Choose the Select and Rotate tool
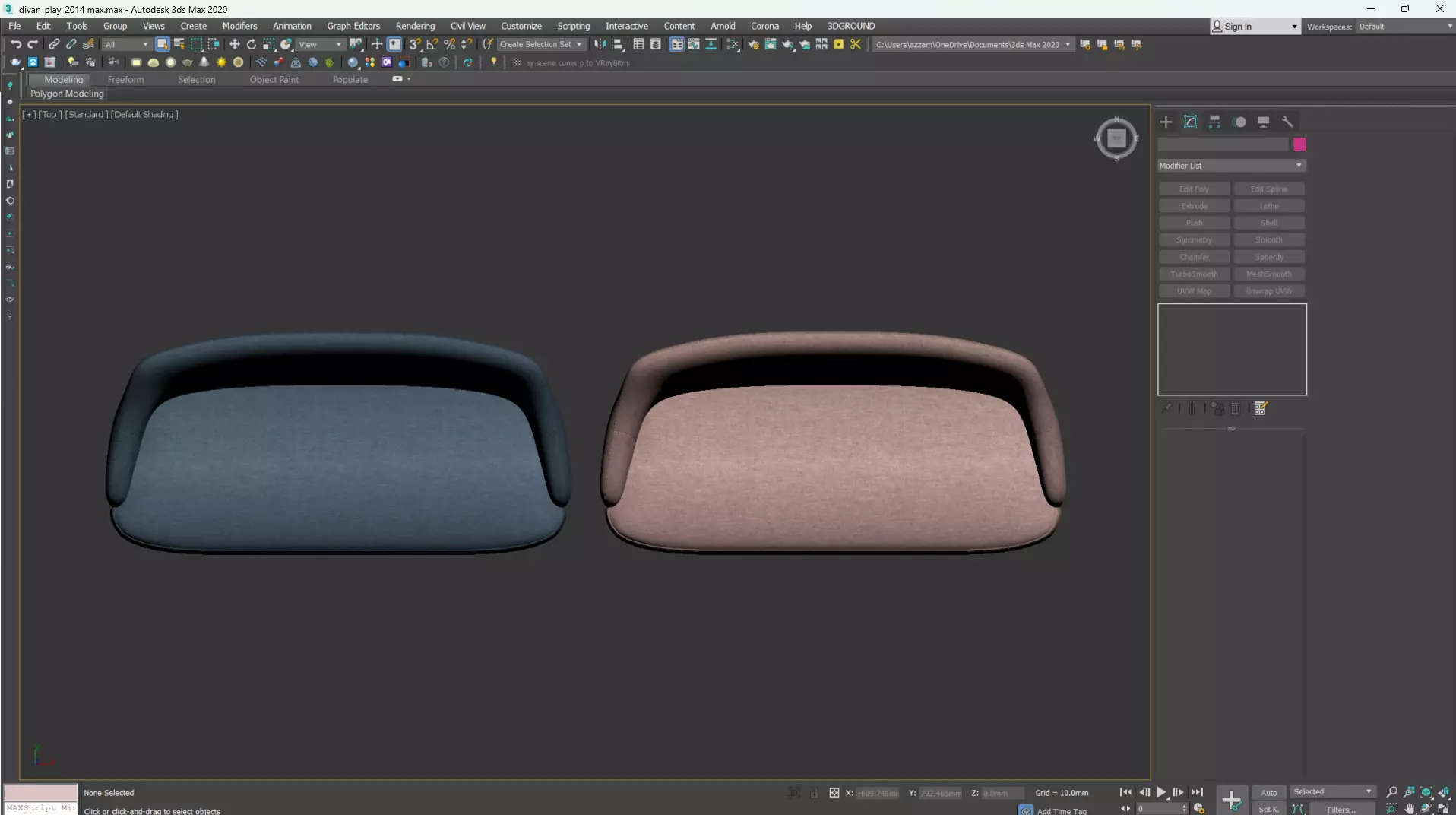1456x815 pixels. point(252,44)
